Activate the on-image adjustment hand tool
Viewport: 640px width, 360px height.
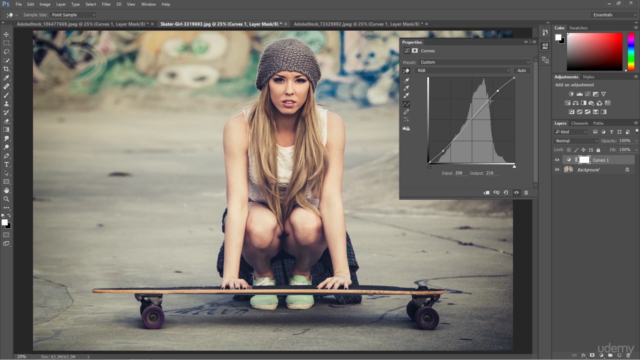(x=406, y=71)
